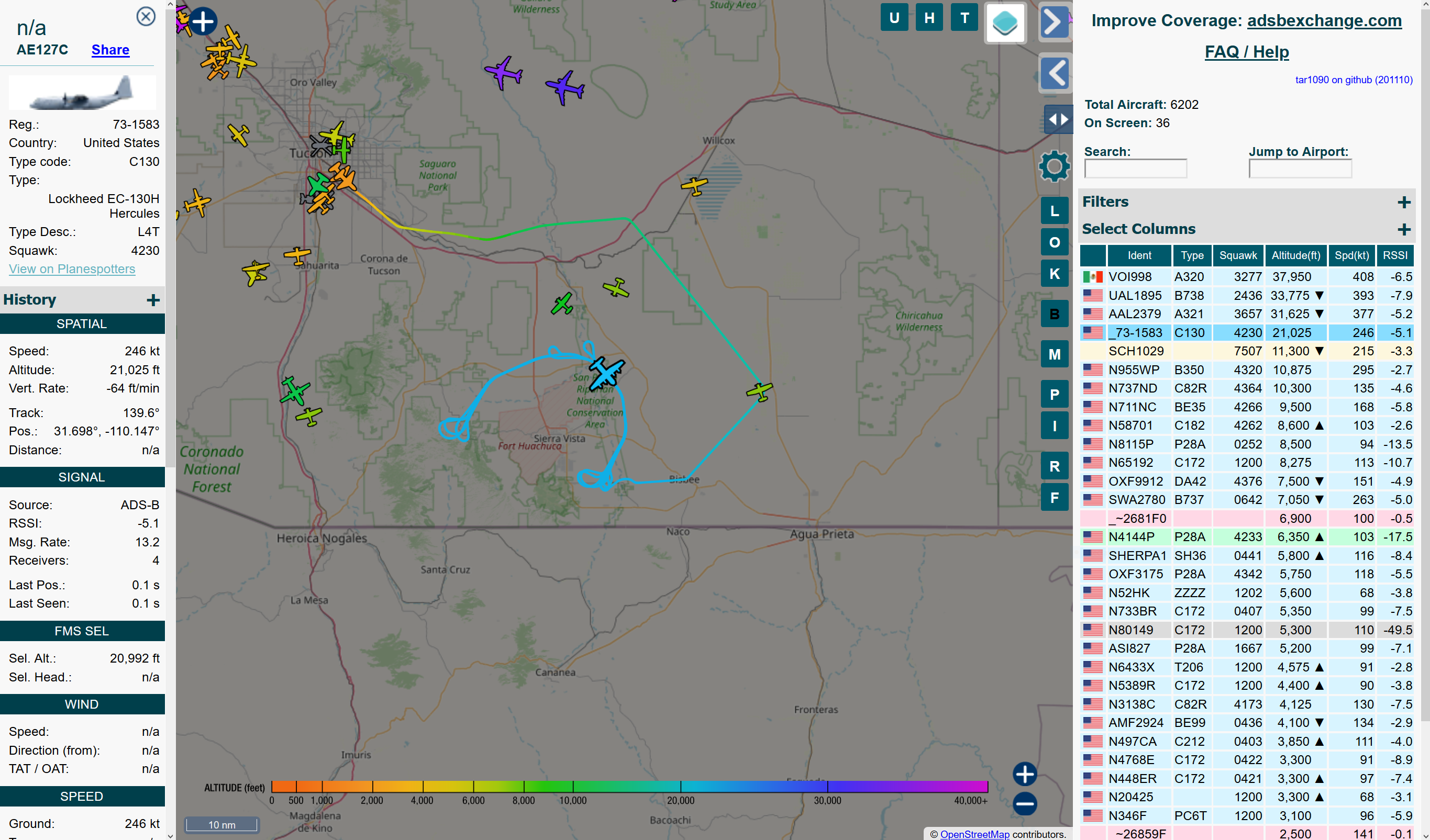Click the I map button
This screenshot has width=1430, height=840.
1055,426
